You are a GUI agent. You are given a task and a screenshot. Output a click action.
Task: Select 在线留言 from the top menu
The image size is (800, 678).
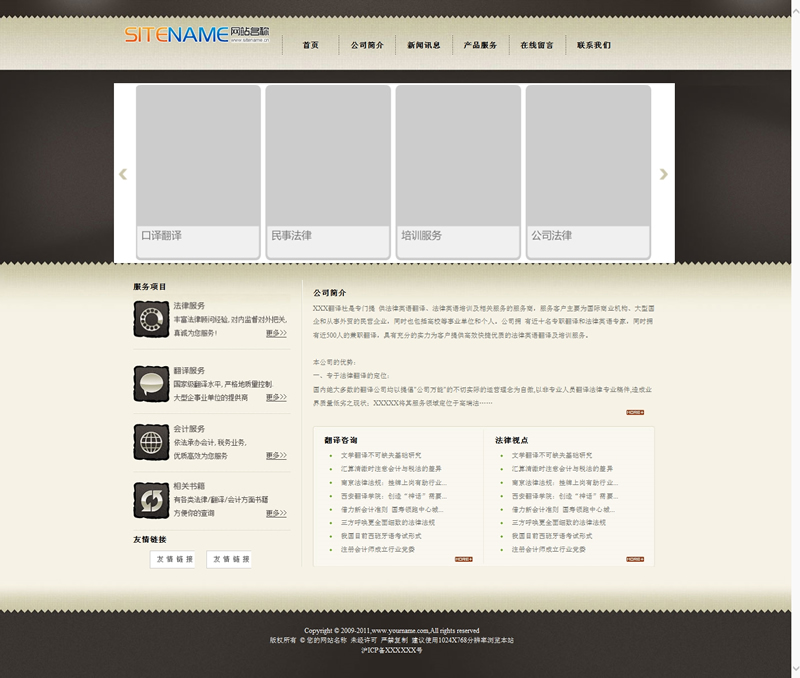tap(537, 45)
